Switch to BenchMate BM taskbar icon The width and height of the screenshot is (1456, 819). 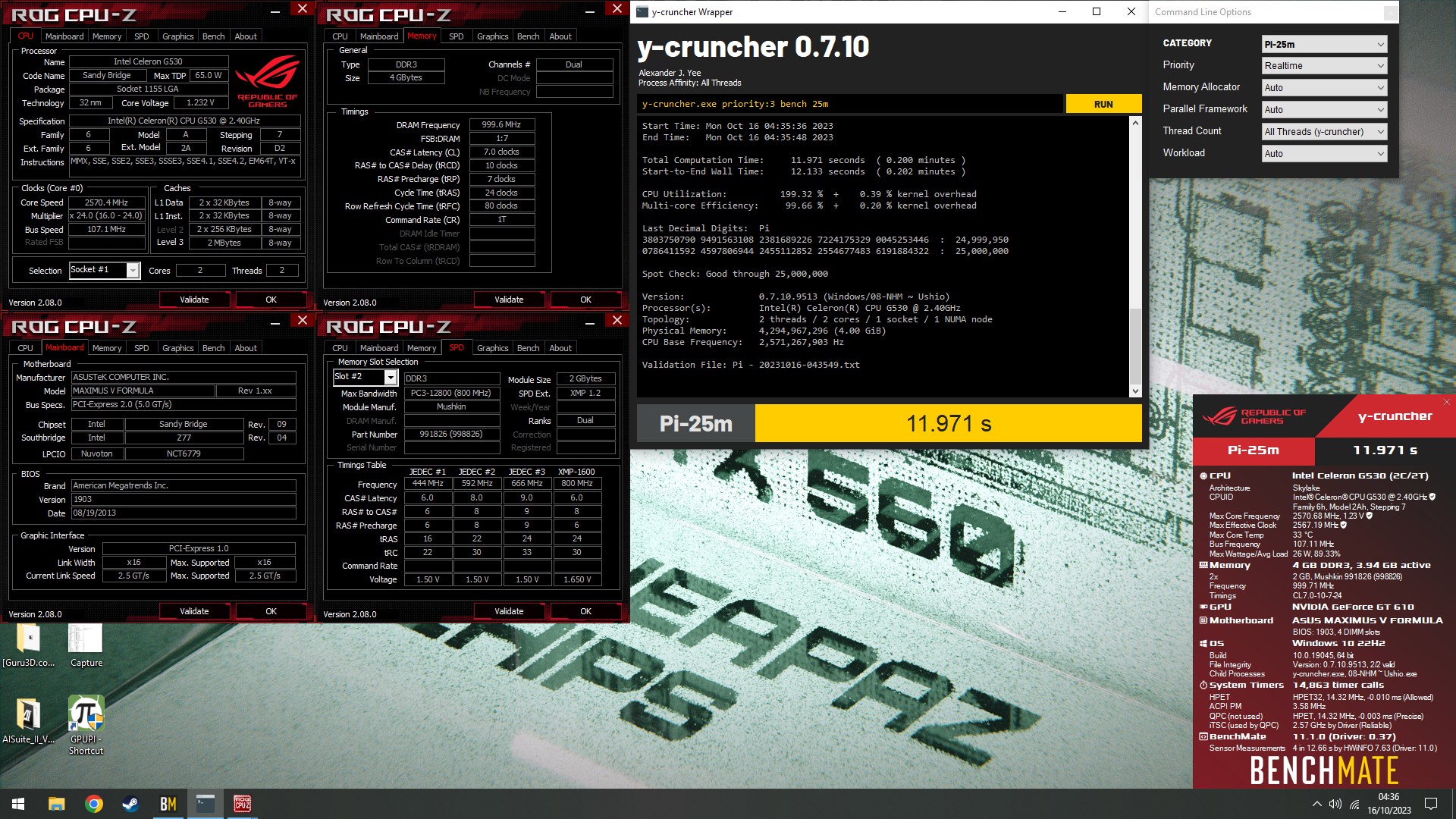click(168, 804)
